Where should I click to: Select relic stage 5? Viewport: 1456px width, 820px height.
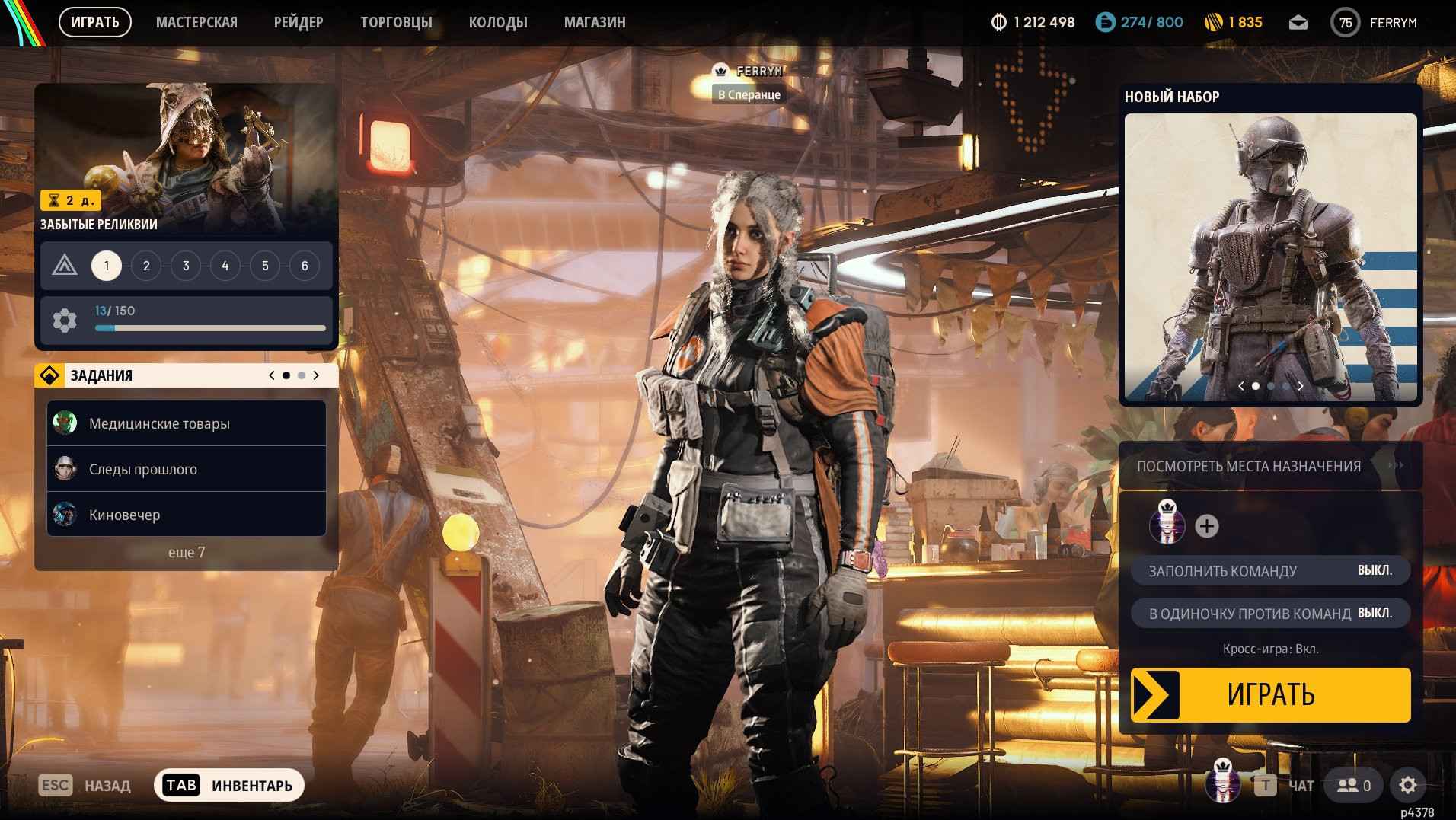click(265, 266)
